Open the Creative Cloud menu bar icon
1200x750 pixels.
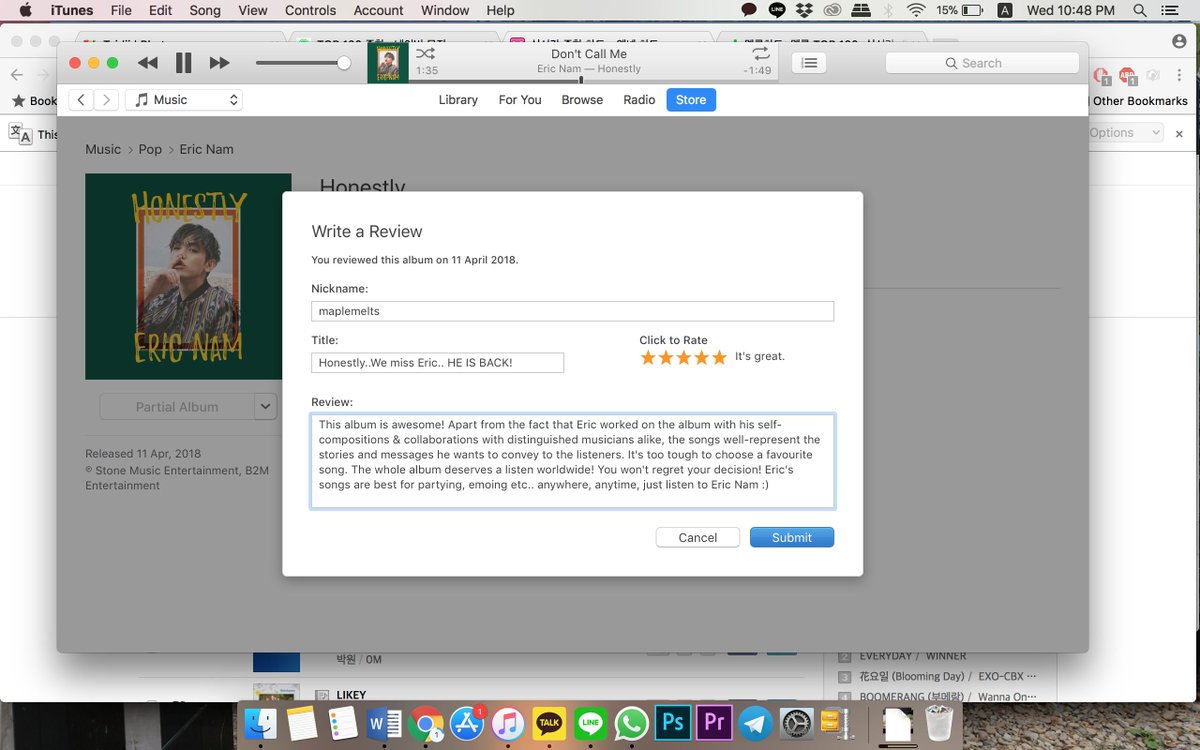(x=832, y=11)
